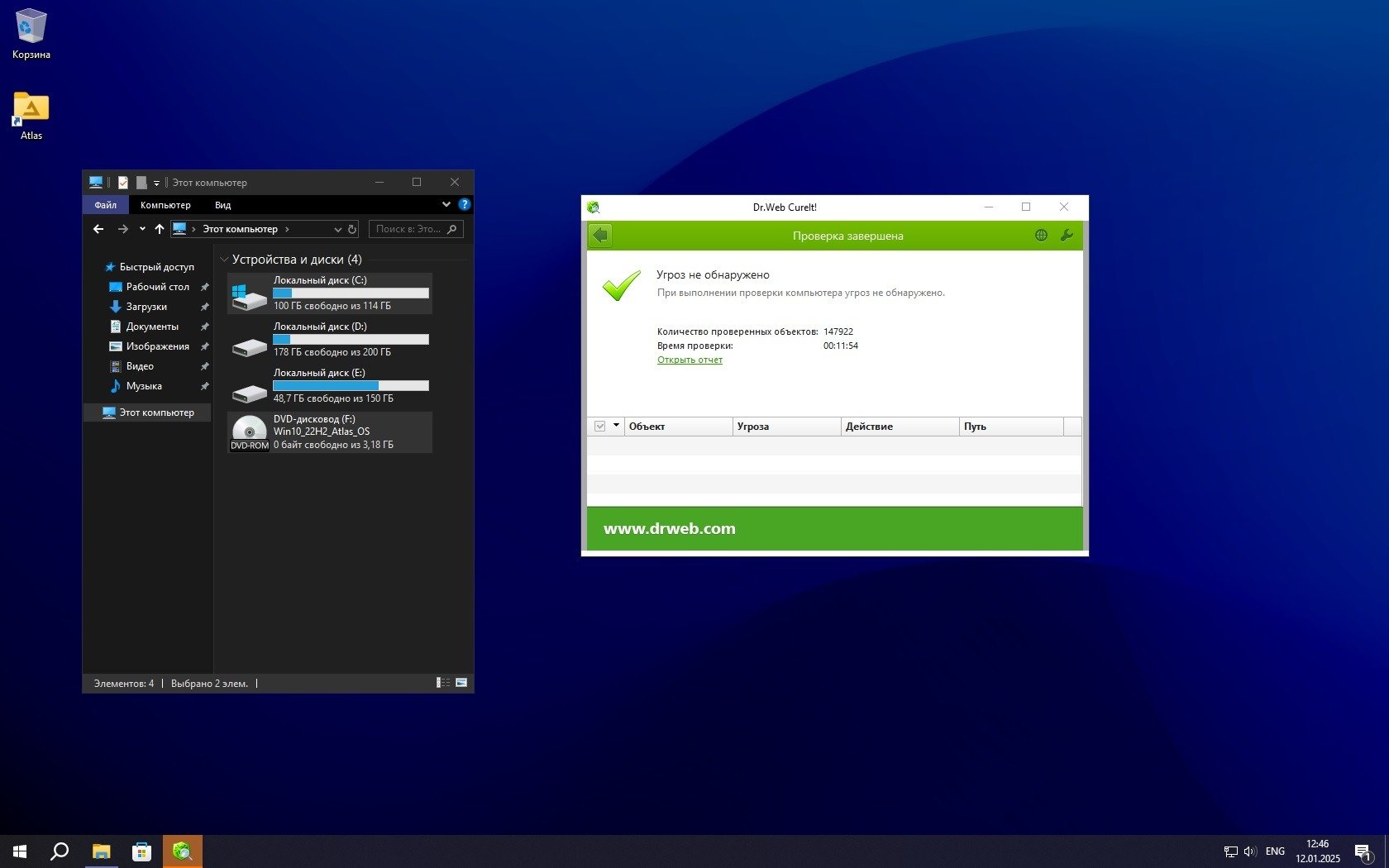Open Dr.Web language globe icon
This screenshot has height=868, width=1389.
(1041, 236)
